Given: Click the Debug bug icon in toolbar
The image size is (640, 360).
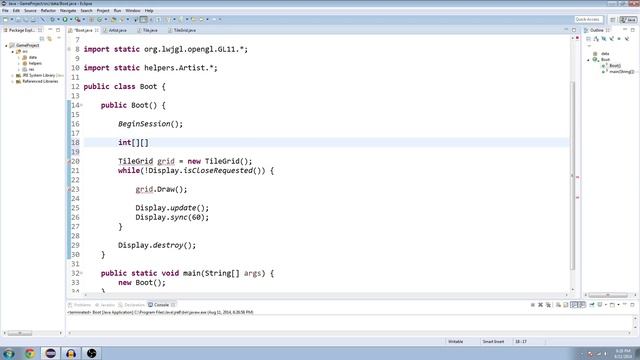Looking at the screenshot, I should click(x=52, y=19).
